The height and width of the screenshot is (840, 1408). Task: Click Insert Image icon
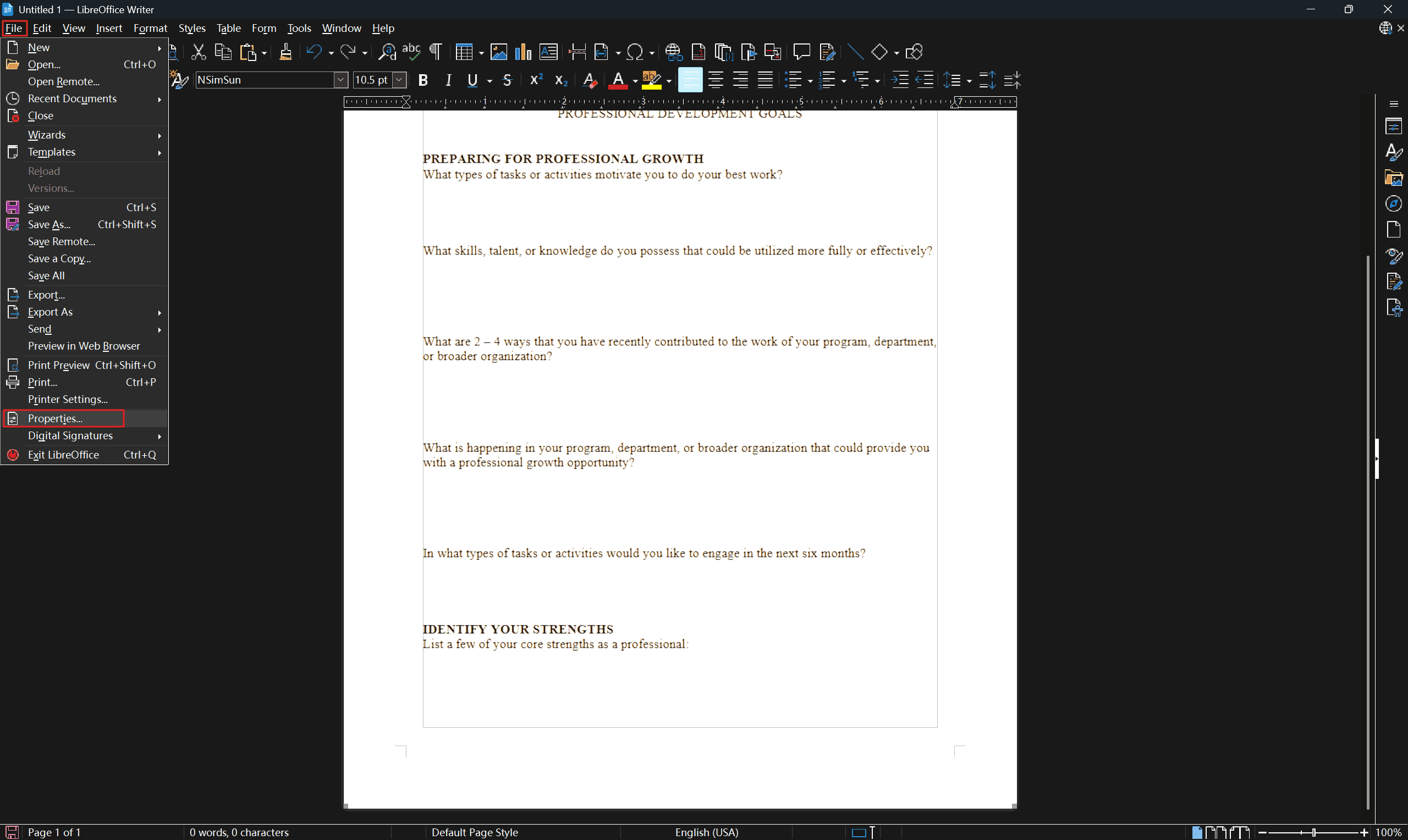click(x=498, y=52)
